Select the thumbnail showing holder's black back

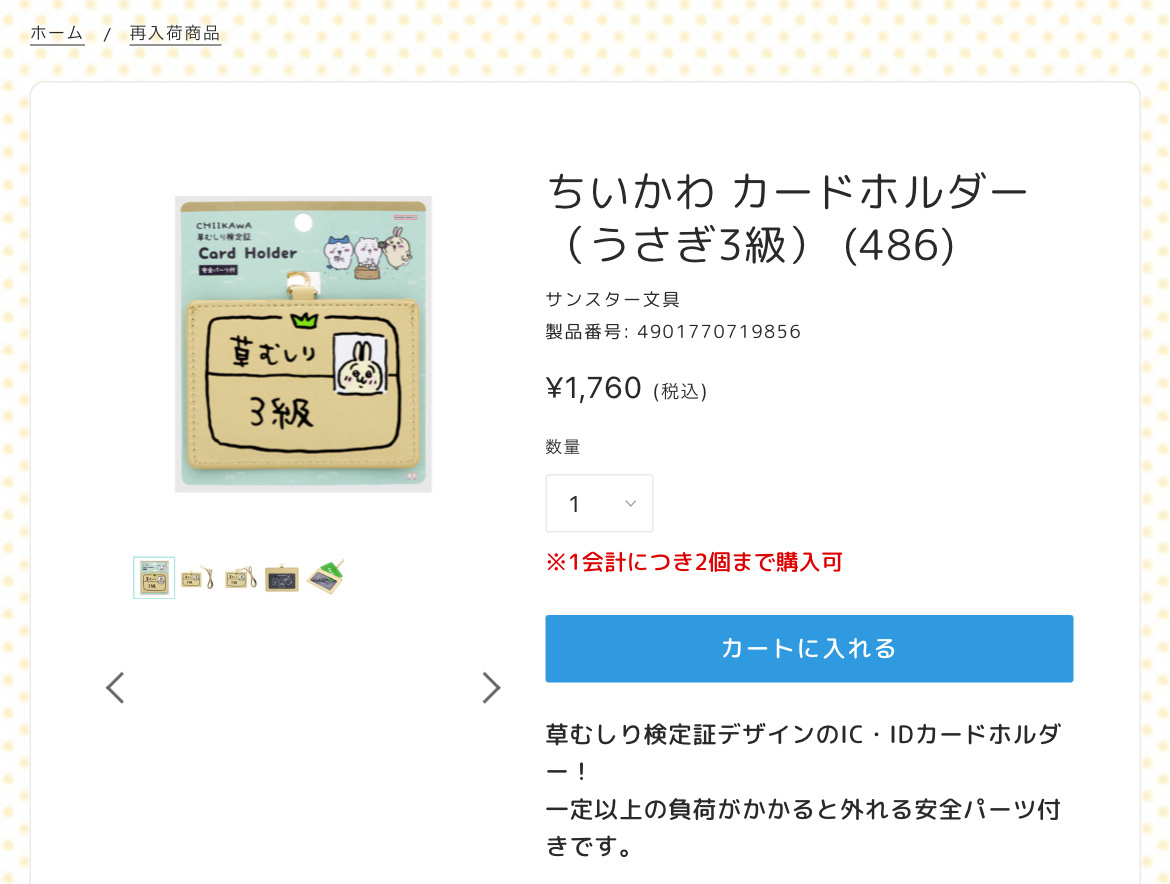click(x=282, y=578)
